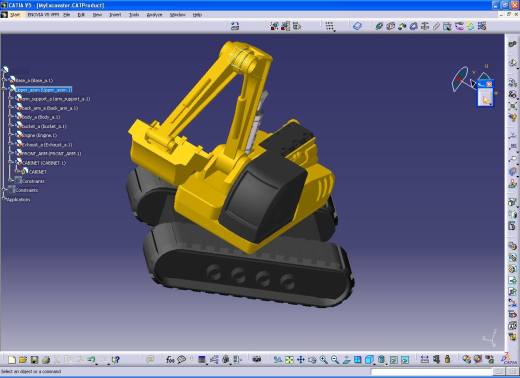Image resolution: width=520 pixels, height=378 pixels.
Task: Open the Isometric View cube dropdown
Action: coord(369,360)
